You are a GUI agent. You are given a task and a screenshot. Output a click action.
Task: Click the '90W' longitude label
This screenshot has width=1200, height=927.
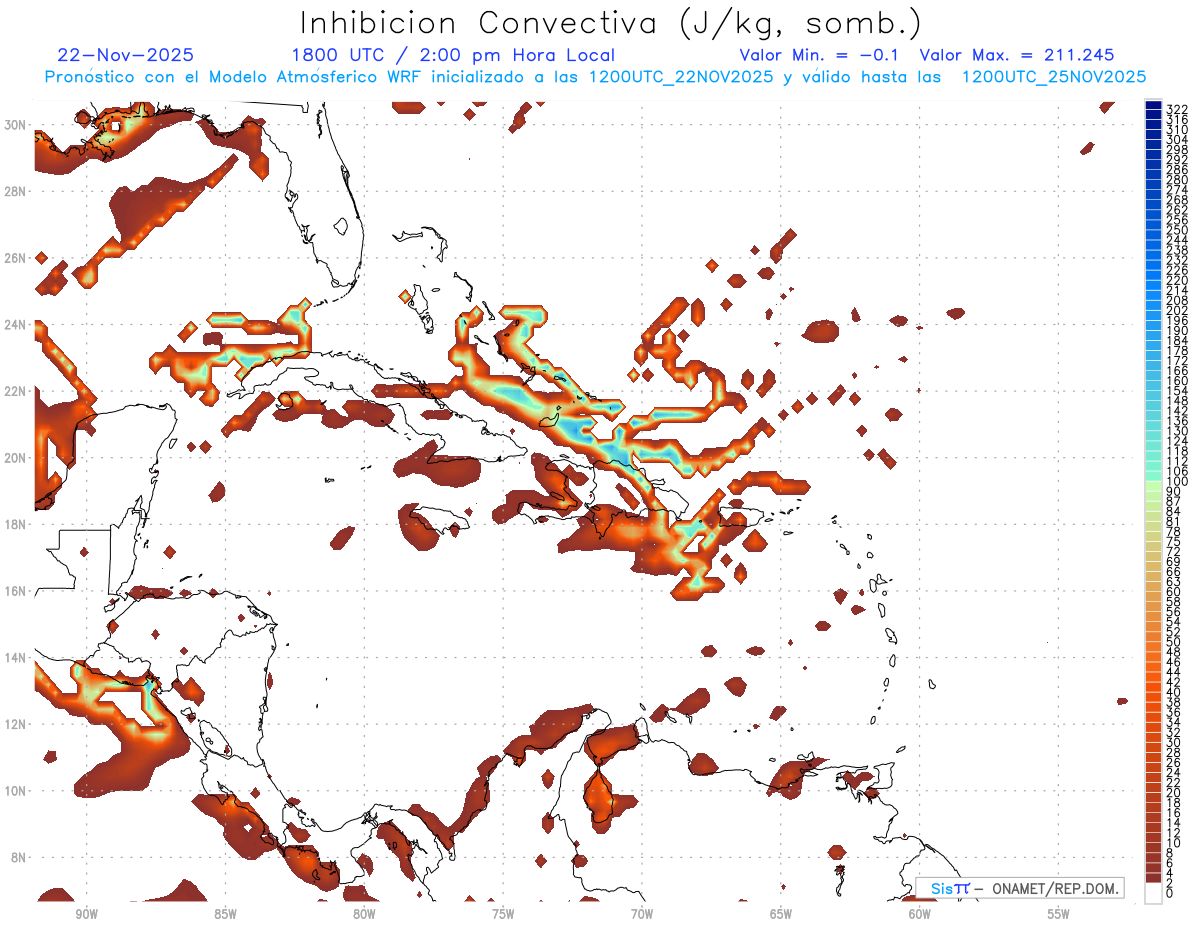(x=87, y=914)
